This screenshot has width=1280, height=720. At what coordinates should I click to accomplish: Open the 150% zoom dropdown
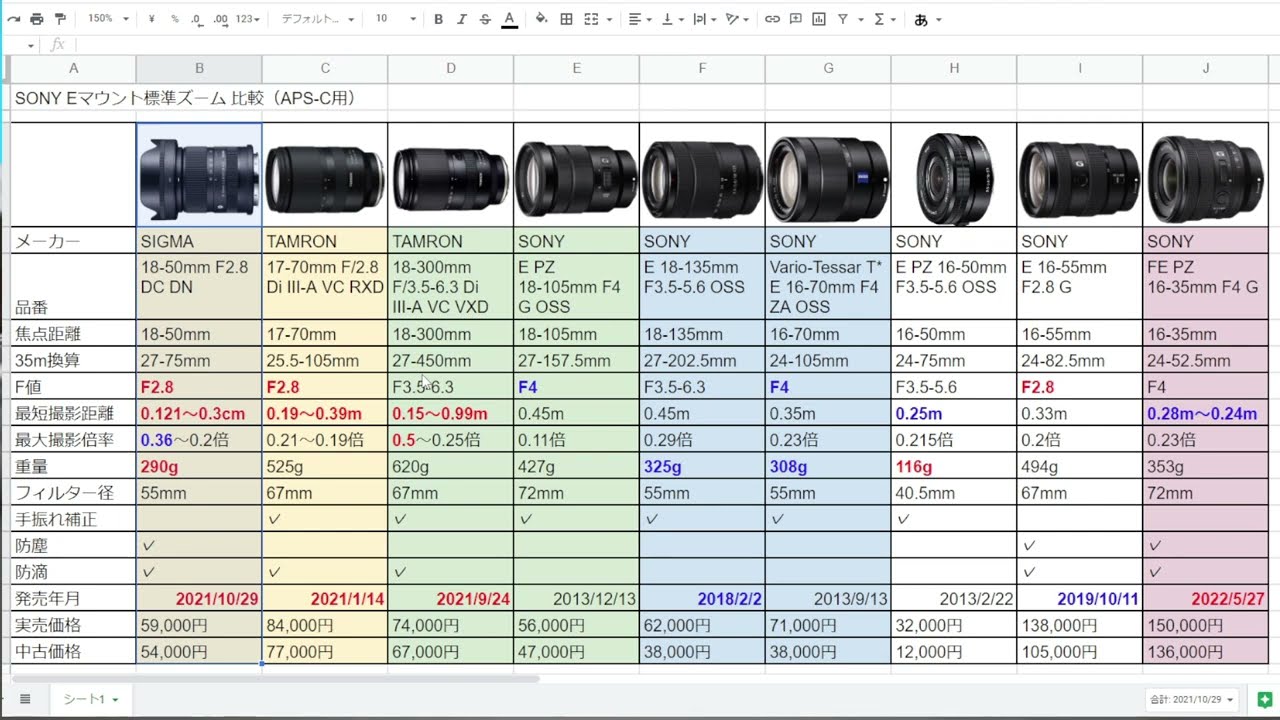pyautogui.click(x=107, y=19)
